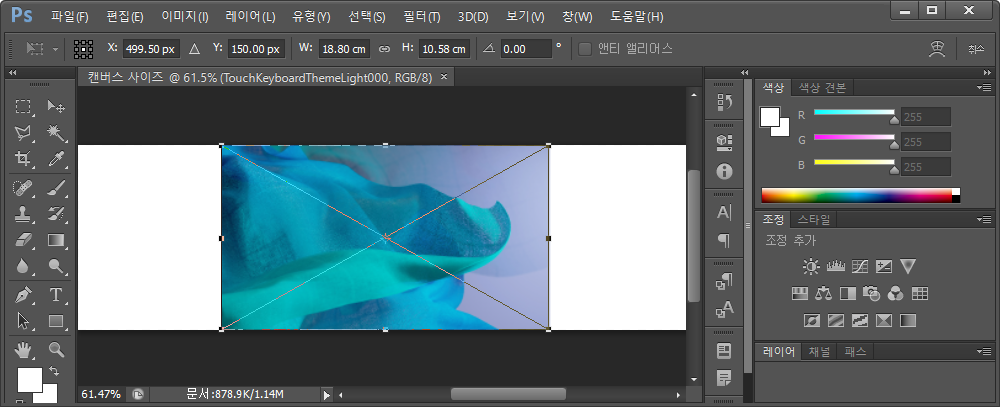
Task: Close the 캔버스 사이즈 document tab
Action: point(444,77)
